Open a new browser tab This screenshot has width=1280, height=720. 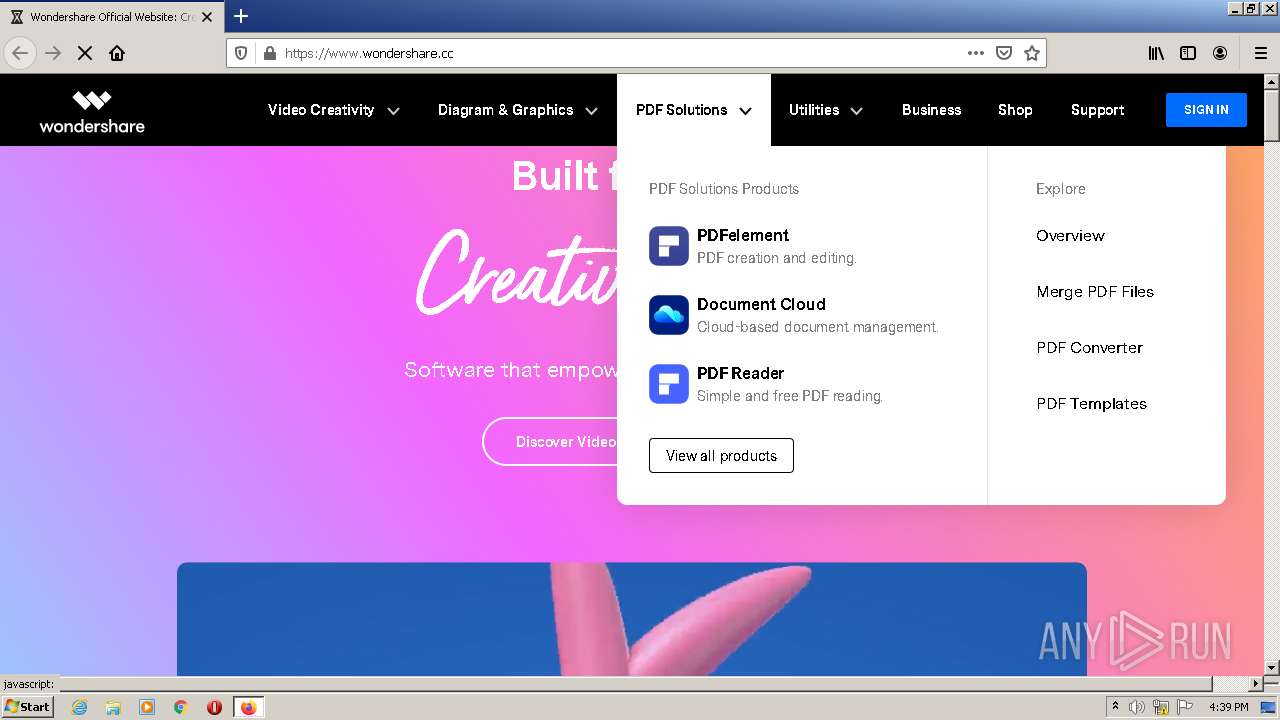(241, 16)
